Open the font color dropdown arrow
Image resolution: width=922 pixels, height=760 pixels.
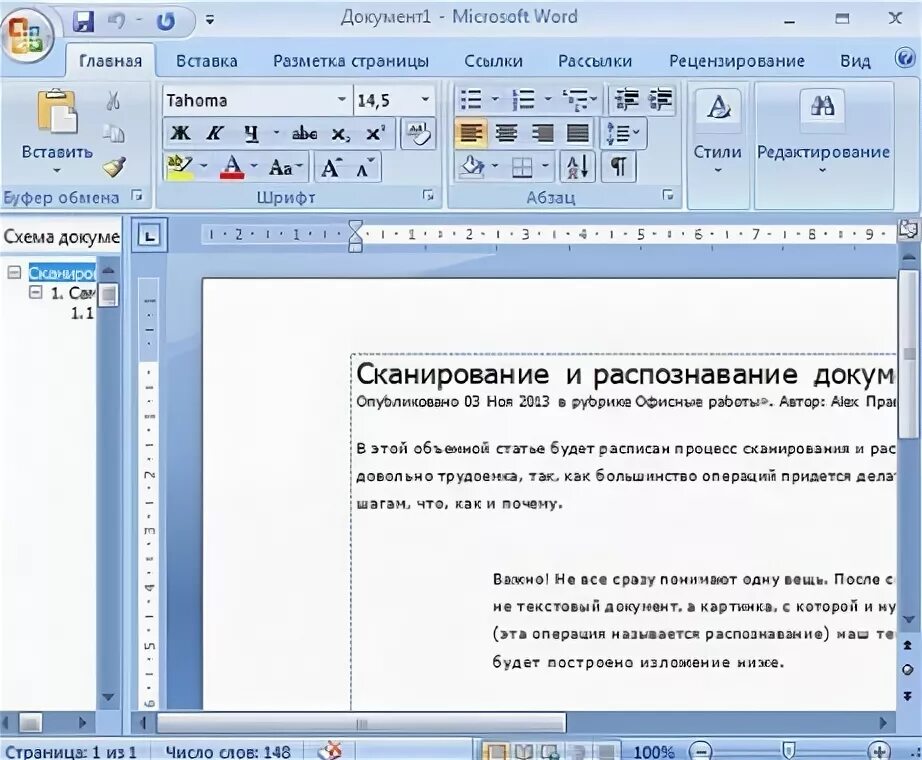point(254,167)
